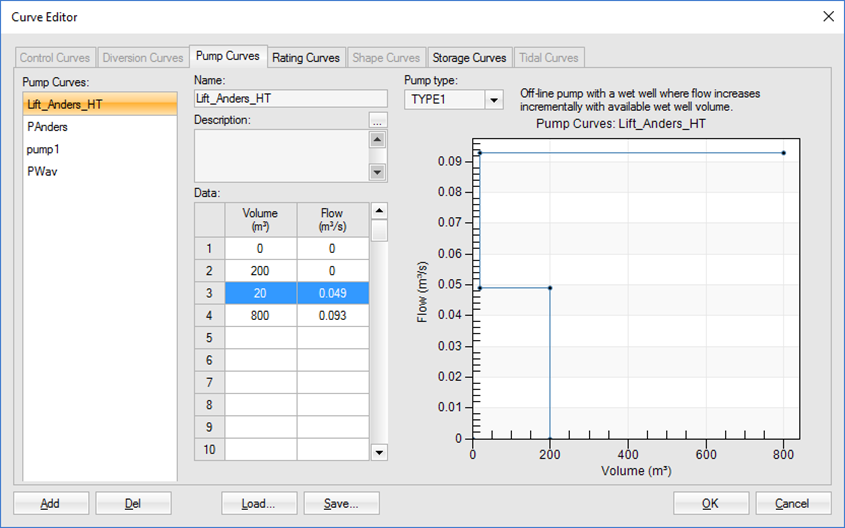Switch to the Storage Curves tab
Viewport: 845px width, 528px height.
(469, 58)
